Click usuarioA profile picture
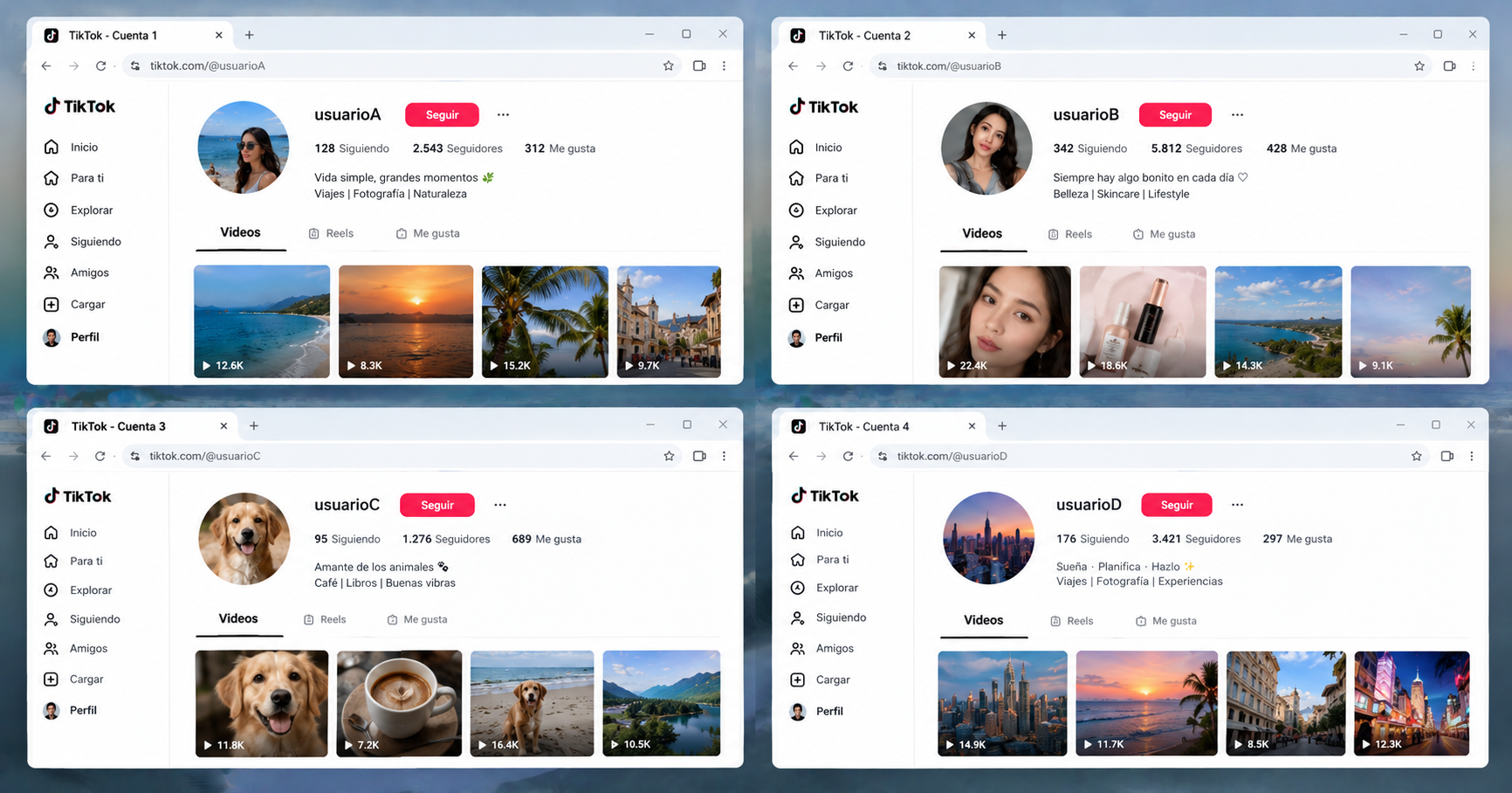Image resolution: width=1512 pixels, height=793 pixels. coord(244,147)
